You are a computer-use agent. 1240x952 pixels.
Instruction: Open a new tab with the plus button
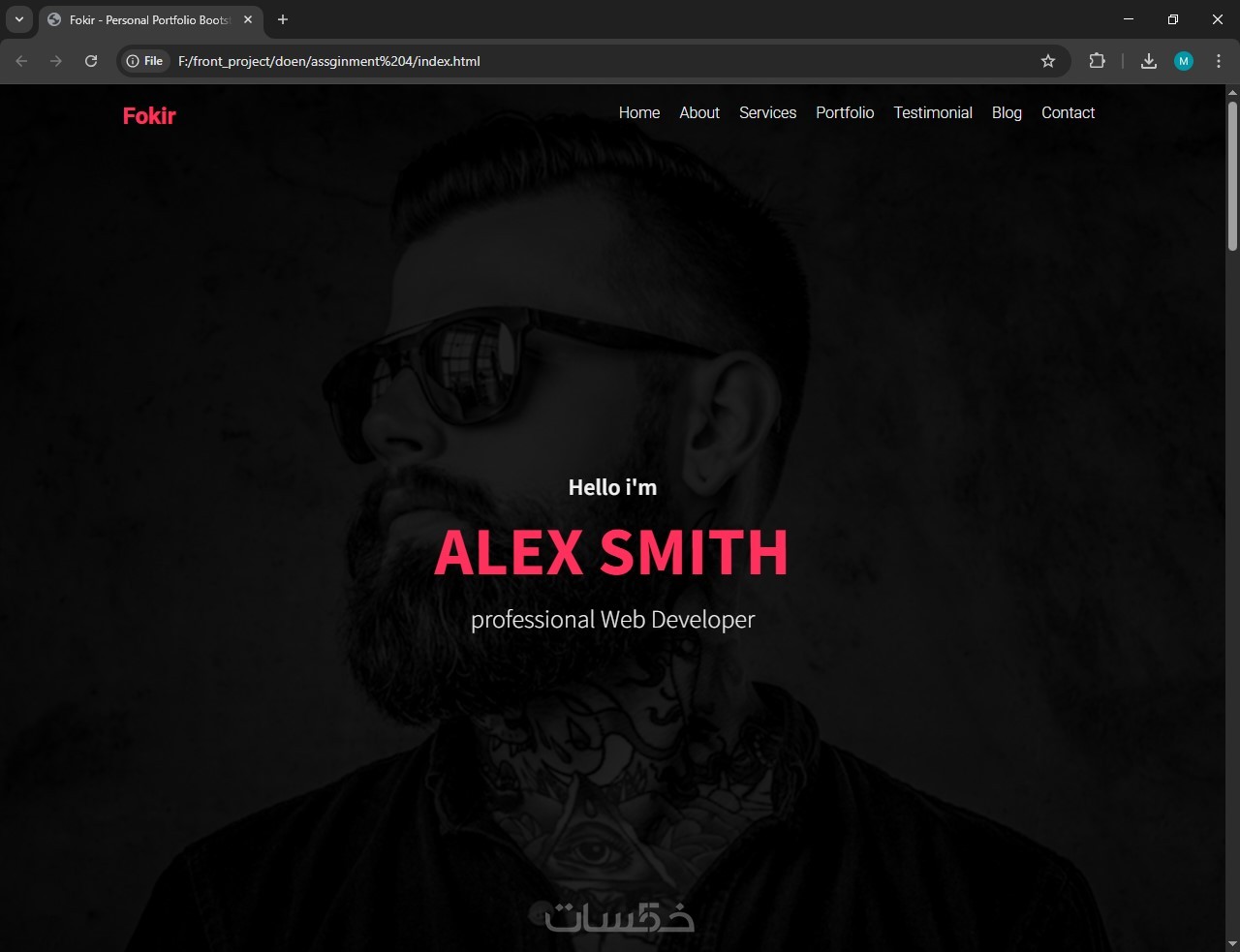click(x=283, y=19)
